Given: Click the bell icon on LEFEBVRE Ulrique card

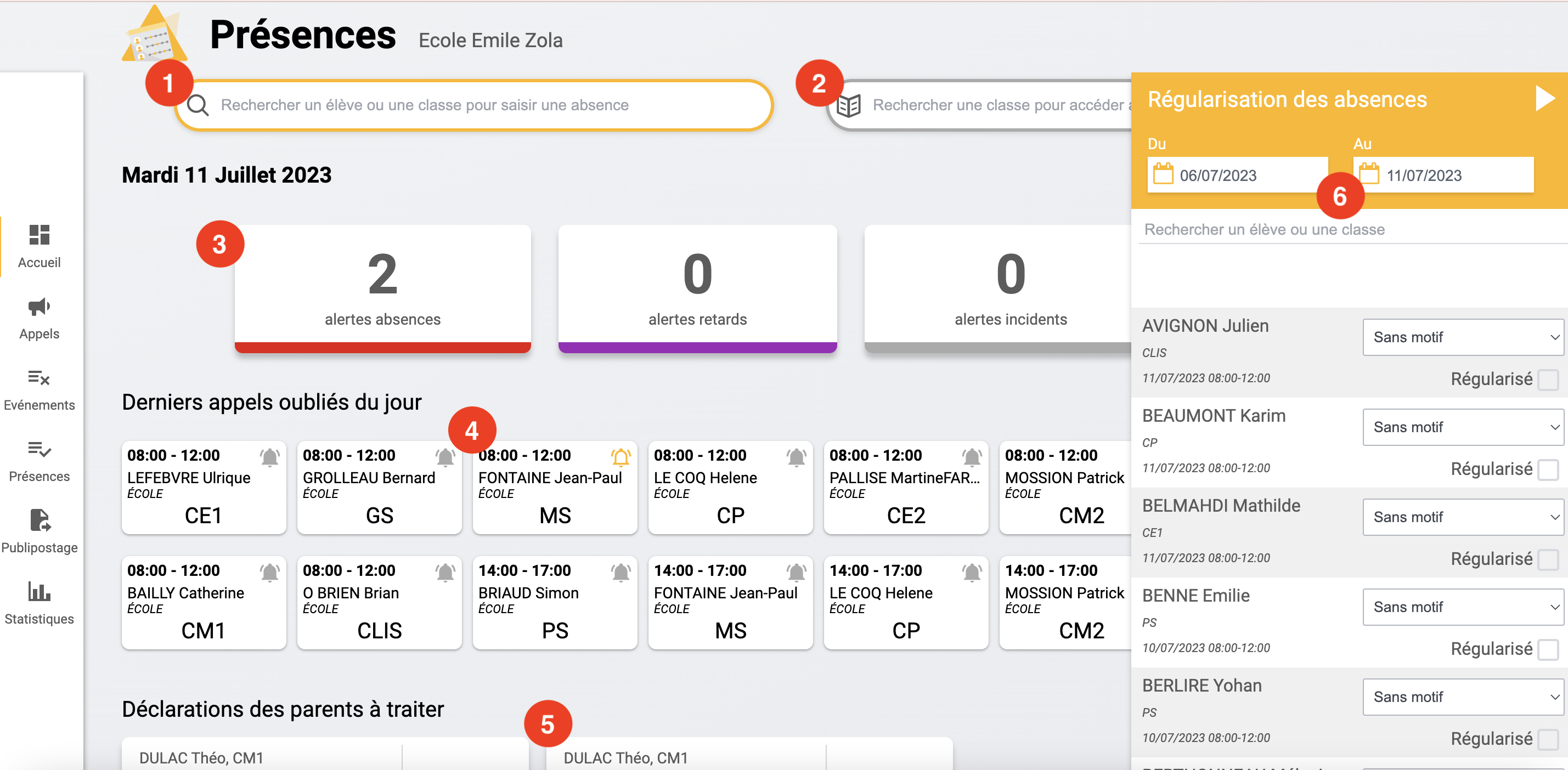Looking at the screenshot, I should (269, 456).
